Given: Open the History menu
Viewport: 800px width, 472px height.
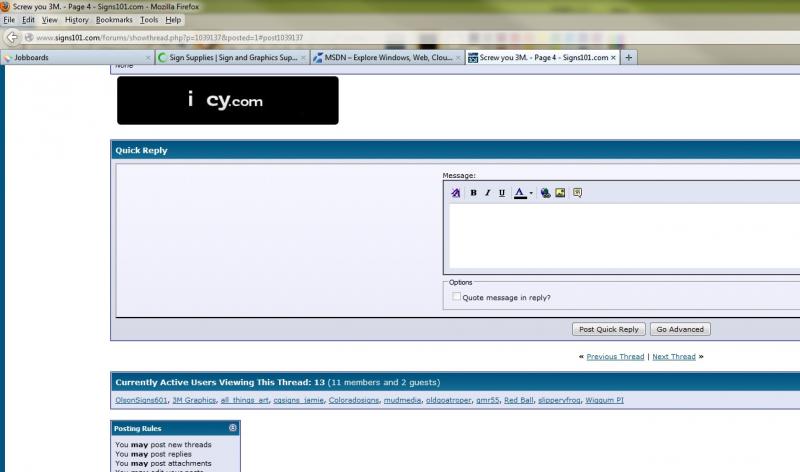Looking at the screenshot, I should tap(77, 20).
